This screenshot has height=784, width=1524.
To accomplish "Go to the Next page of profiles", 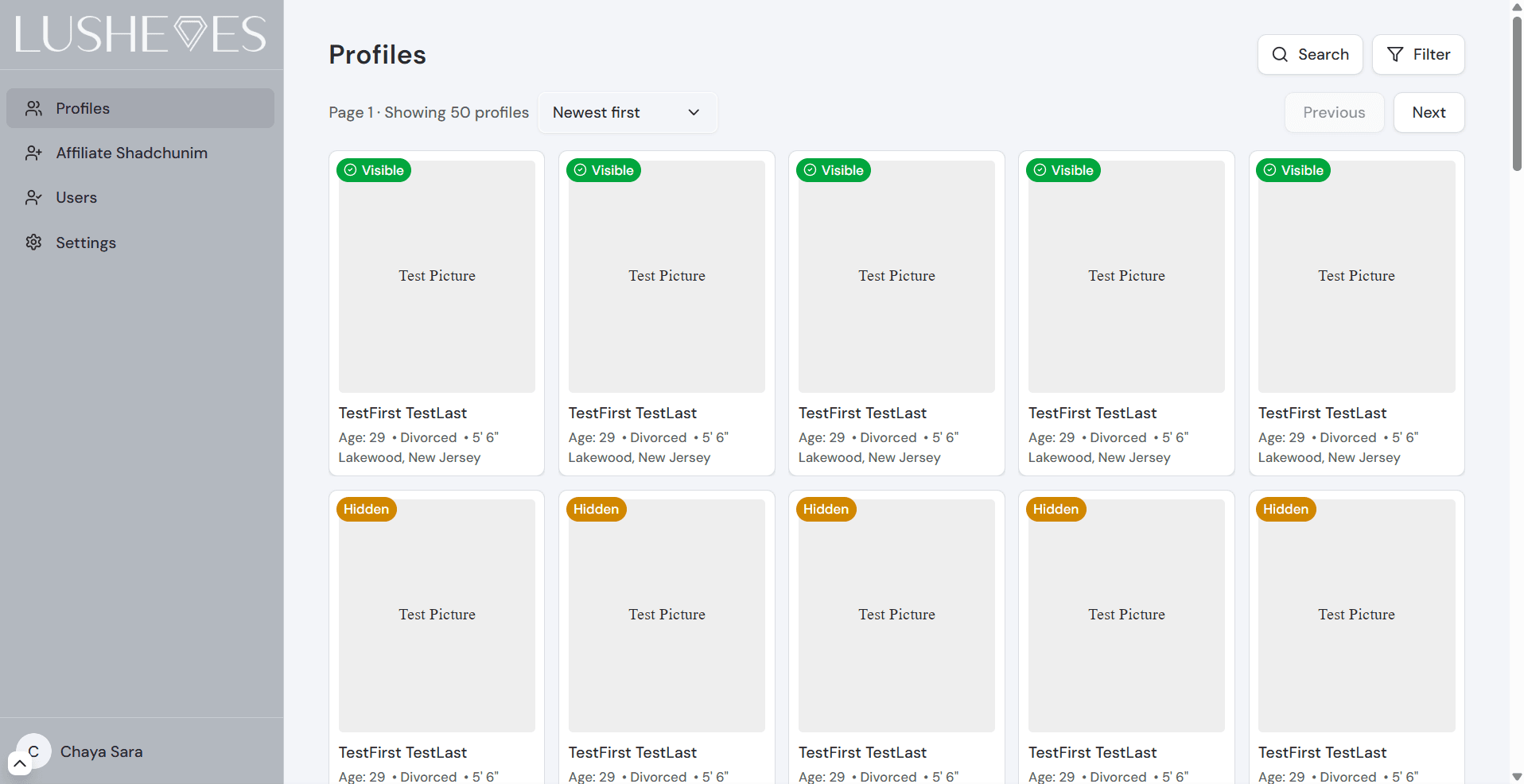I will point(1428,112).
